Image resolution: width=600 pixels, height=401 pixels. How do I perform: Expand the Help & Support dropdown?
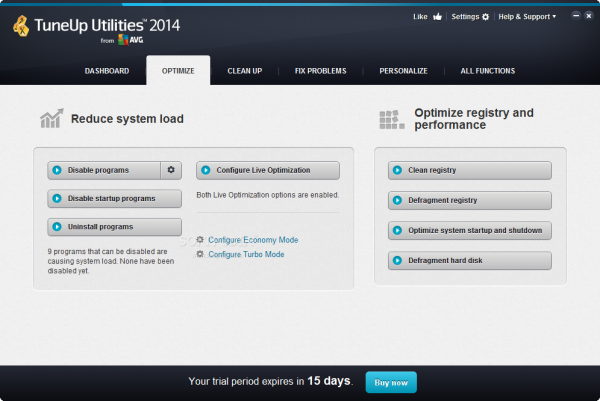(527, 17)
